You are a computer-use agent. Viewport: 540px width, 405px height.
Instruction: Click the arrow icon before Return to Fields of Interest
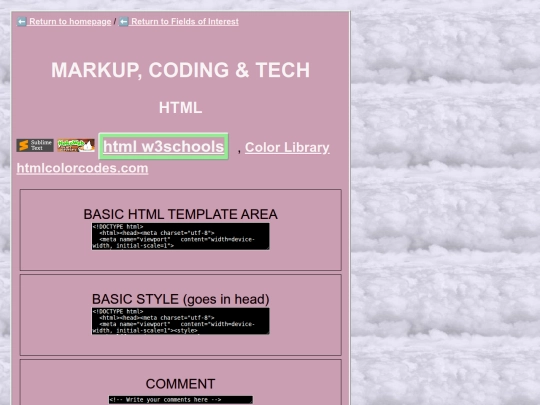(124, 21)
